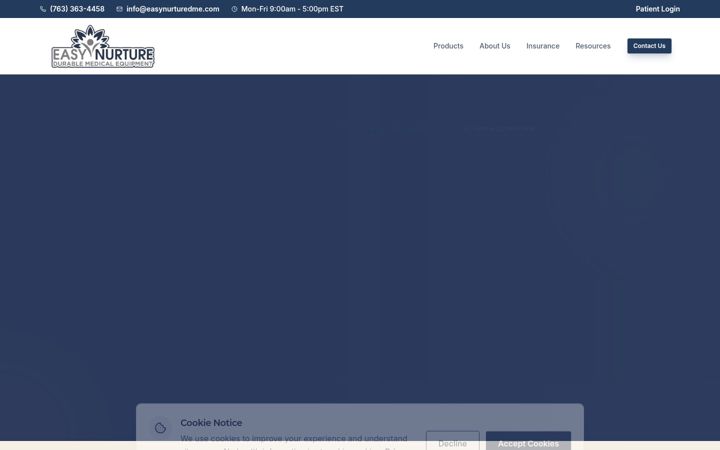Screen dimensions: 720x450
Task: Open the About Us menu
Action: (x=495, y=46)
